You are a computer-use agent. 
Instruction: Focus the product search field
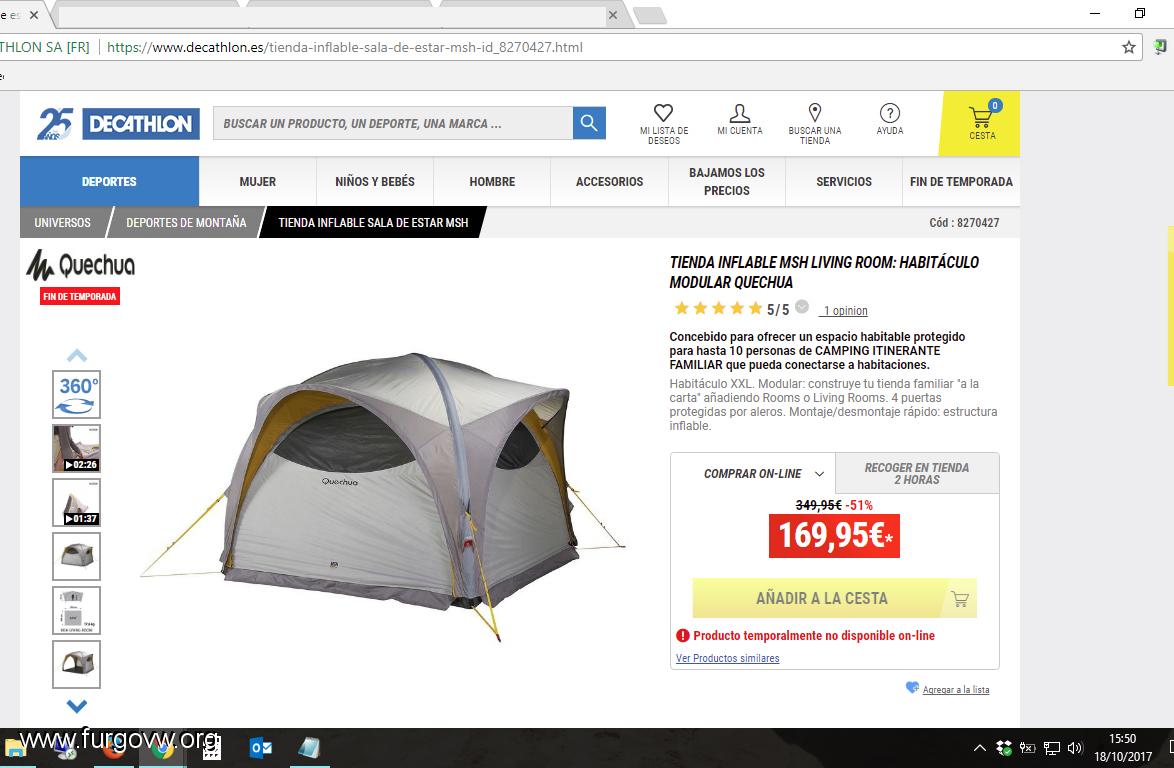coord(393,123)
